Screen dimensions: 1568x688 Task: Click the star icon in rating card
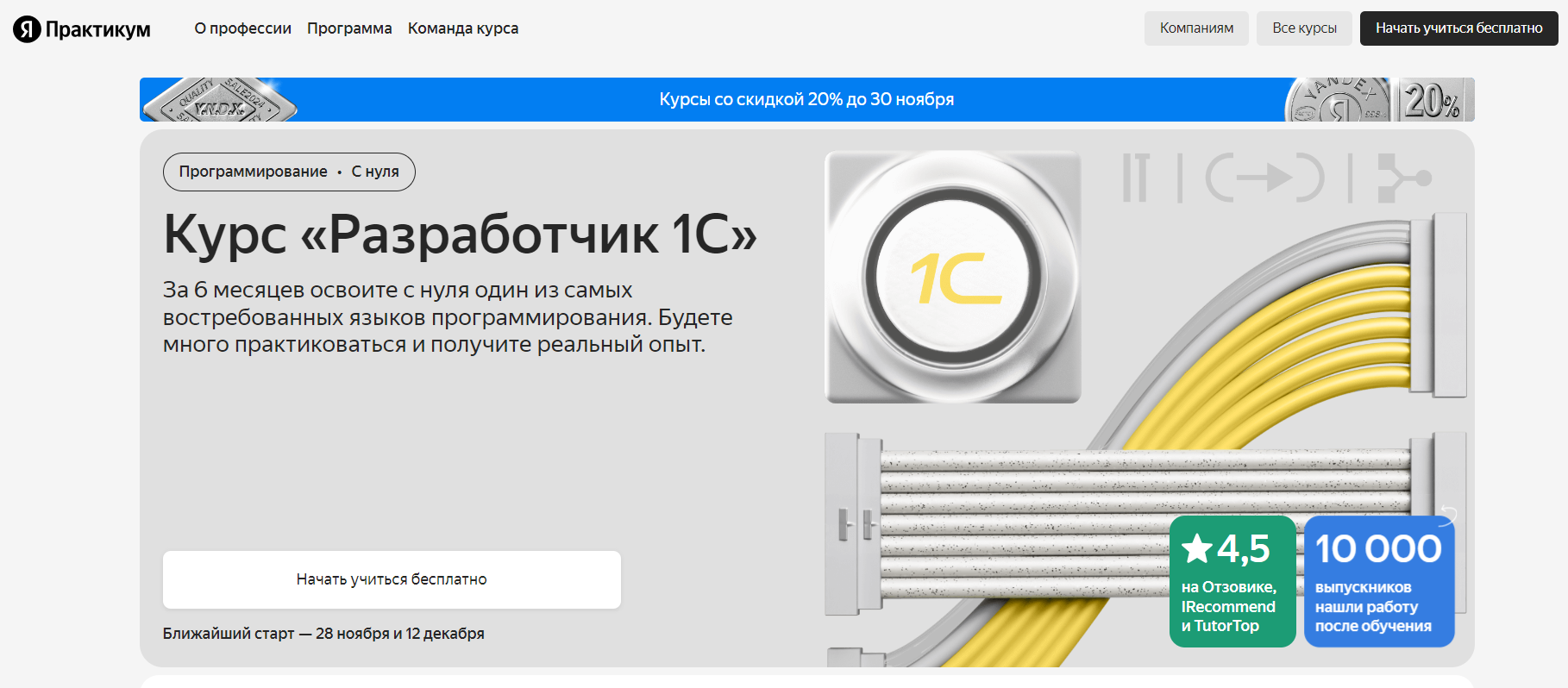[x=1197, y=548]
